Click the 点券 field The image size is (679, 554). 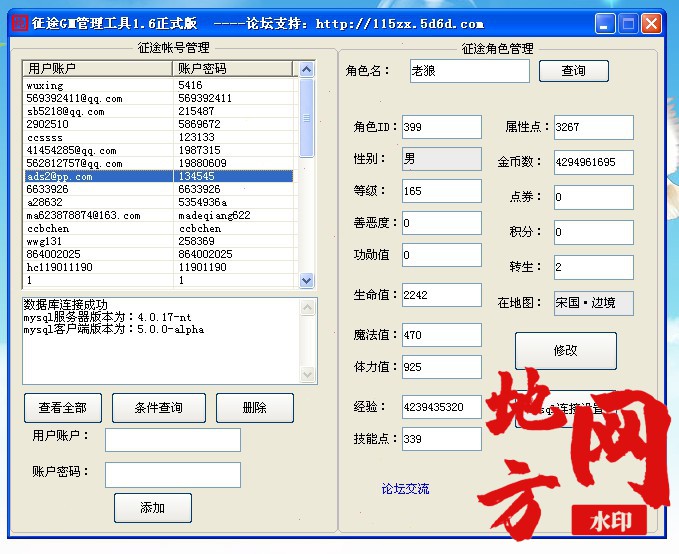coord(594,198)
